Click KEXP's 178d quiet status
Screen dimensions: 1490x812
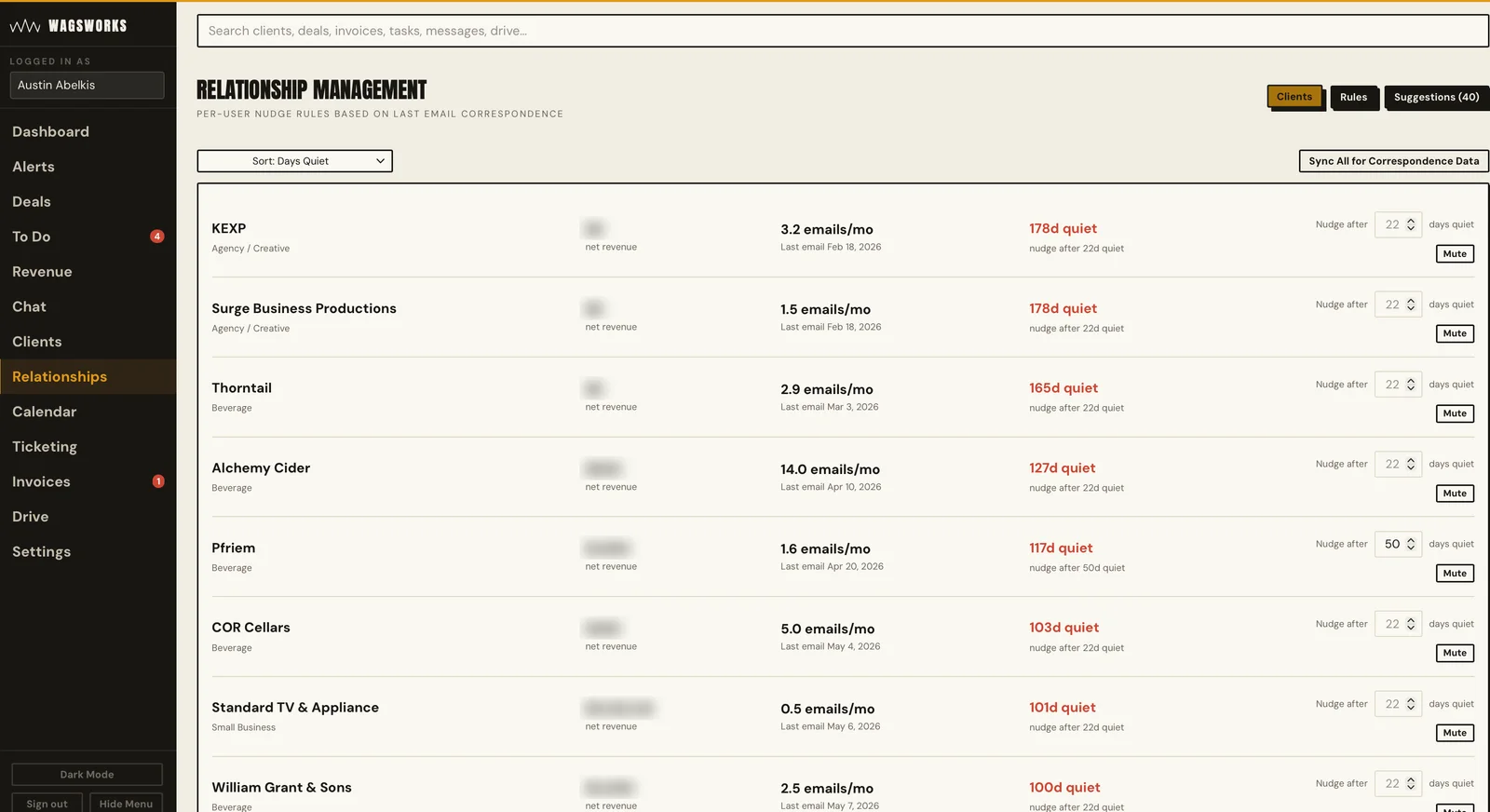(x=1063, y=229)
